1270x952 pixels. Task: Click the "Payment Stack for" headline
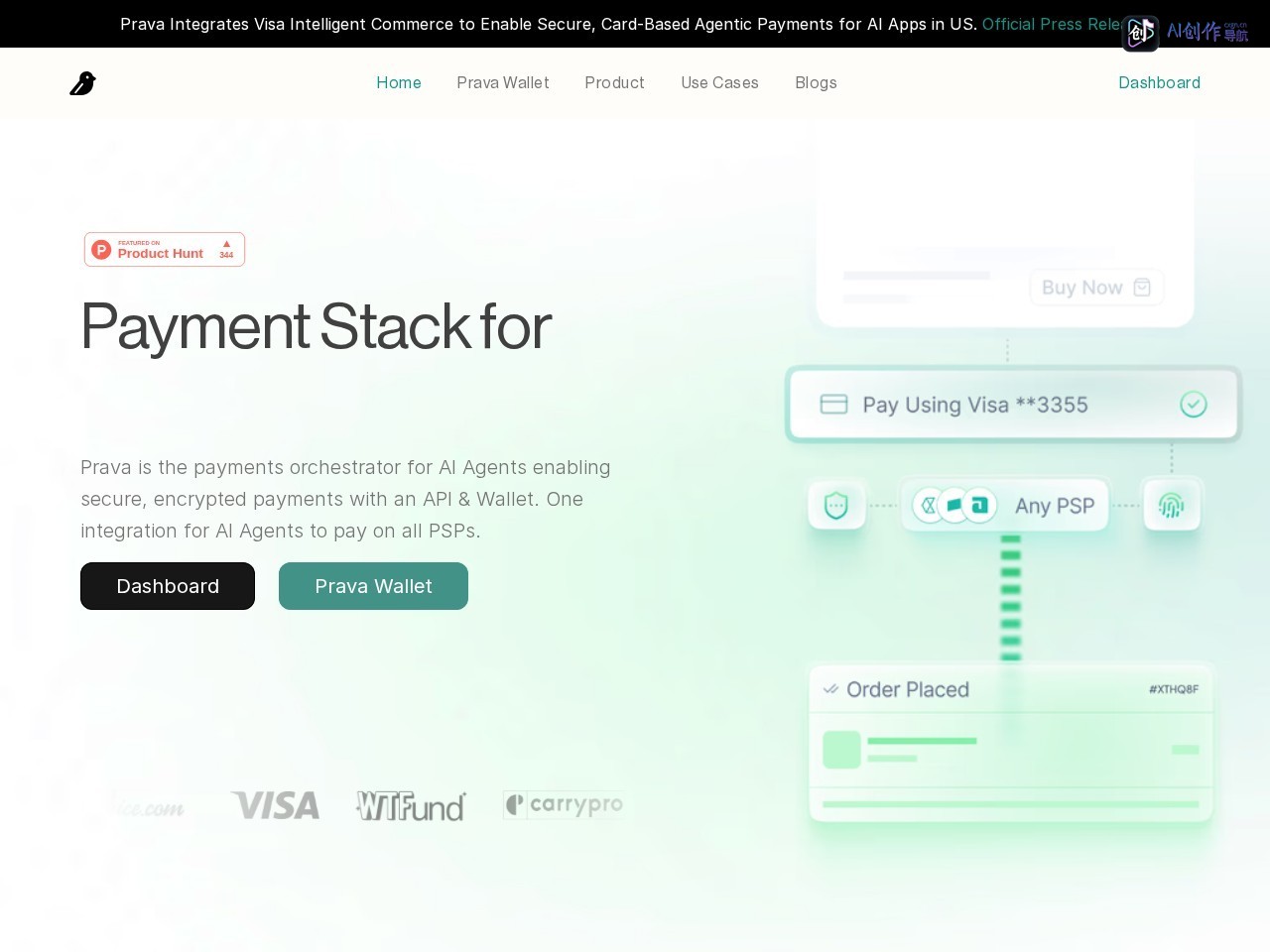pyautogui.click(x=316, y=326)
